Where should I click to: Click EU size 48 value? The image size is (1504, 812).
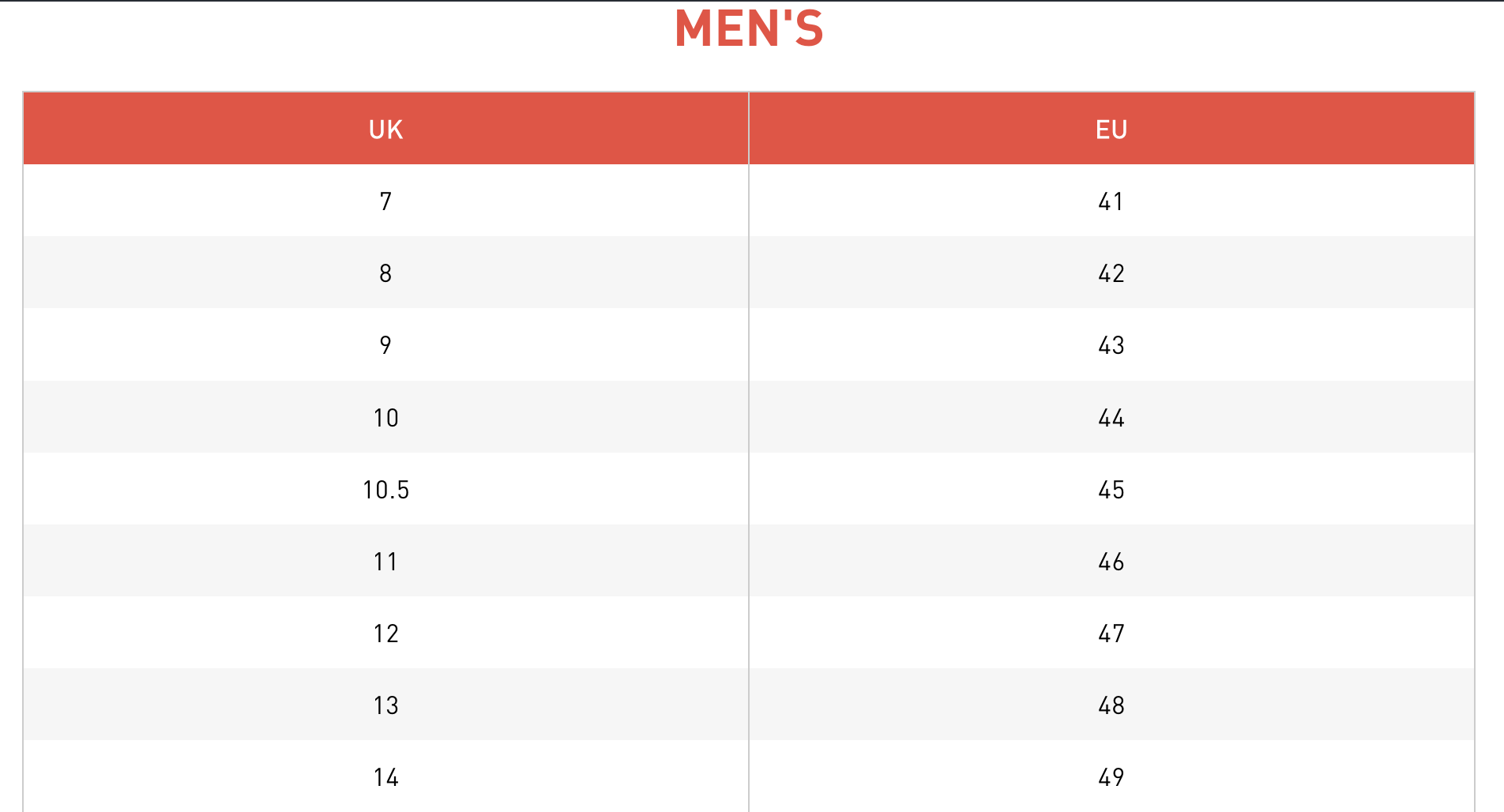click(1111, 705)
